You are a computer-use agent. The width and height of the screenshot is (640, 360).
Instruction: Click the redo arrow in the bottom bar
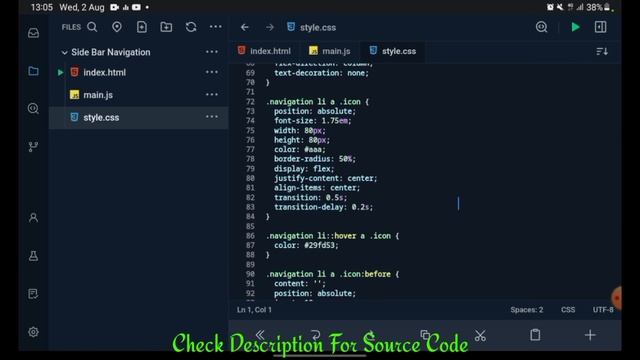pyautogui.click(x=315, y=335)
